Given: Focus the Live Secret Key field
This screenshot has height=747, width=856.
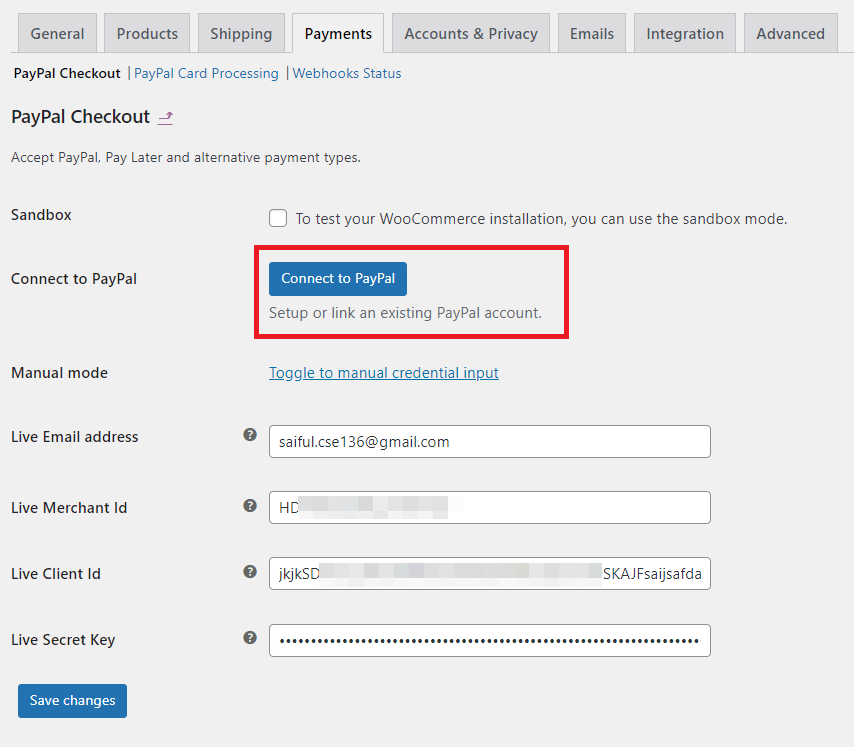Looking at the screenshot, I should click(x=490, y=640).
